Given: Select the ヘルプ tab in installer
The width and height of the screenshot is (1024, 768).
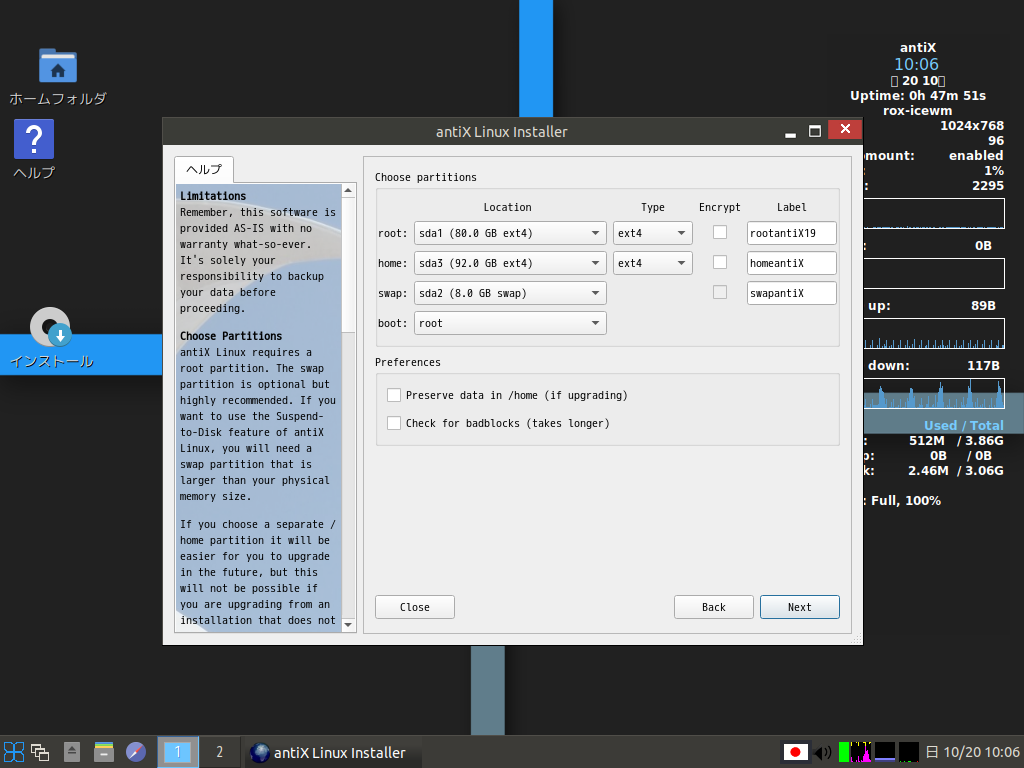Looking at the screenshot, I should tap(204, 169).
